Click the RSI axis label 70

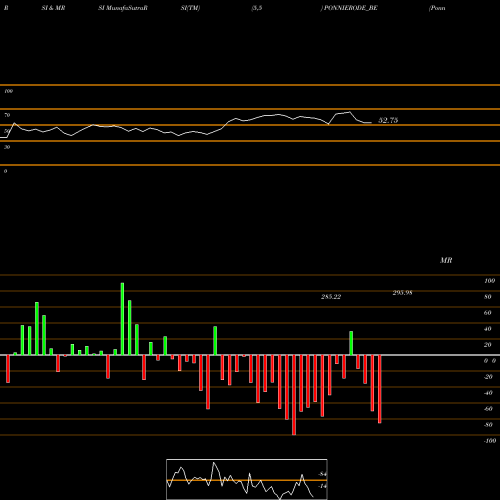[7, 115]
